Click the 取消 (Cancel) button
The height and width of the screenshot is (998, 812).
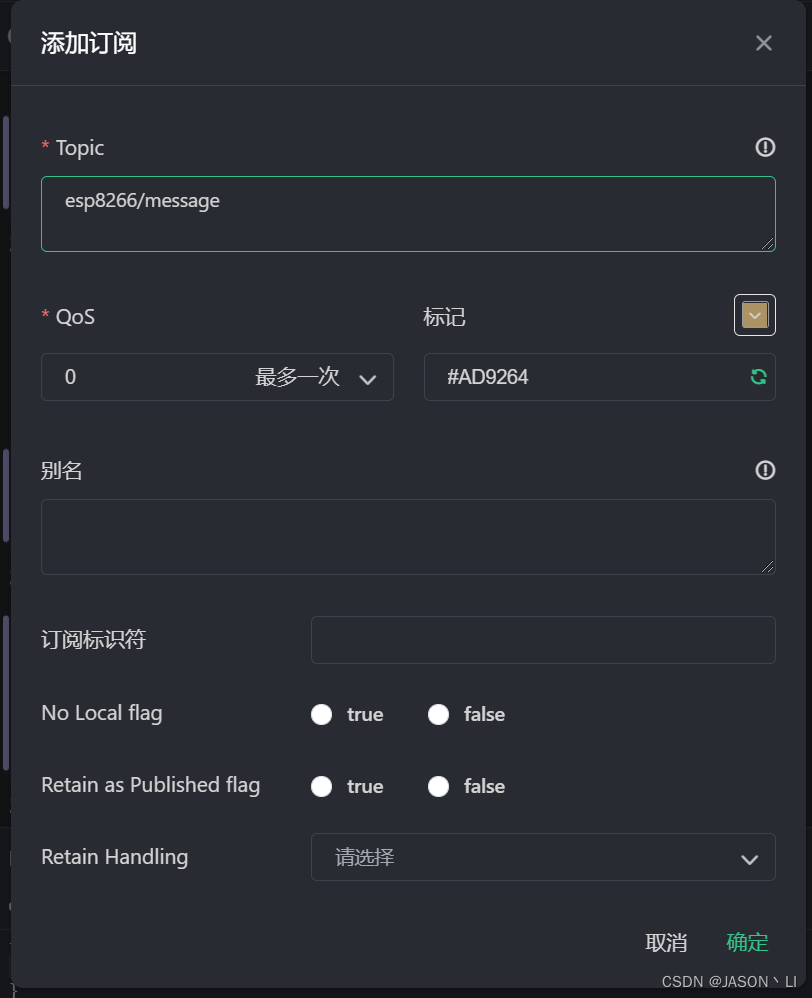point(666,942)
